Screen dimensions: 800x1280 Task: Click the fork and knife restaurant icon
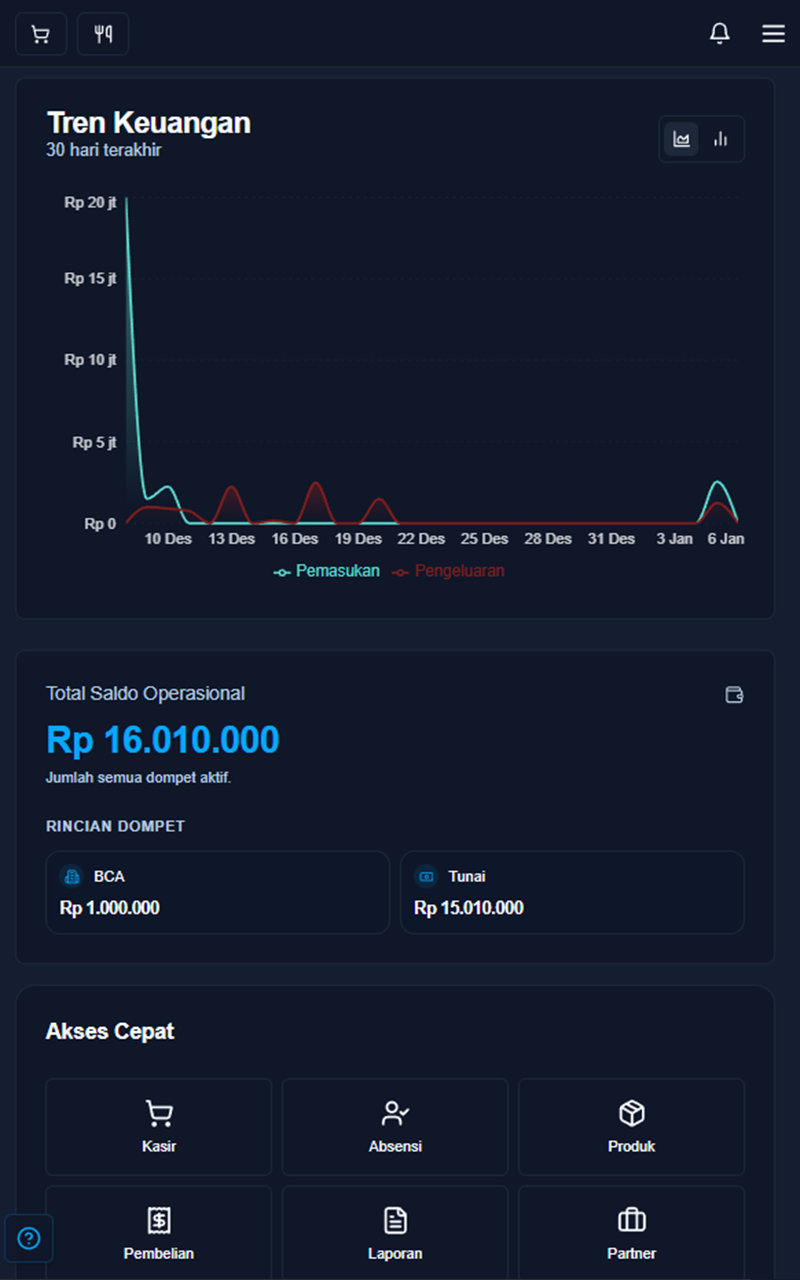103,34
